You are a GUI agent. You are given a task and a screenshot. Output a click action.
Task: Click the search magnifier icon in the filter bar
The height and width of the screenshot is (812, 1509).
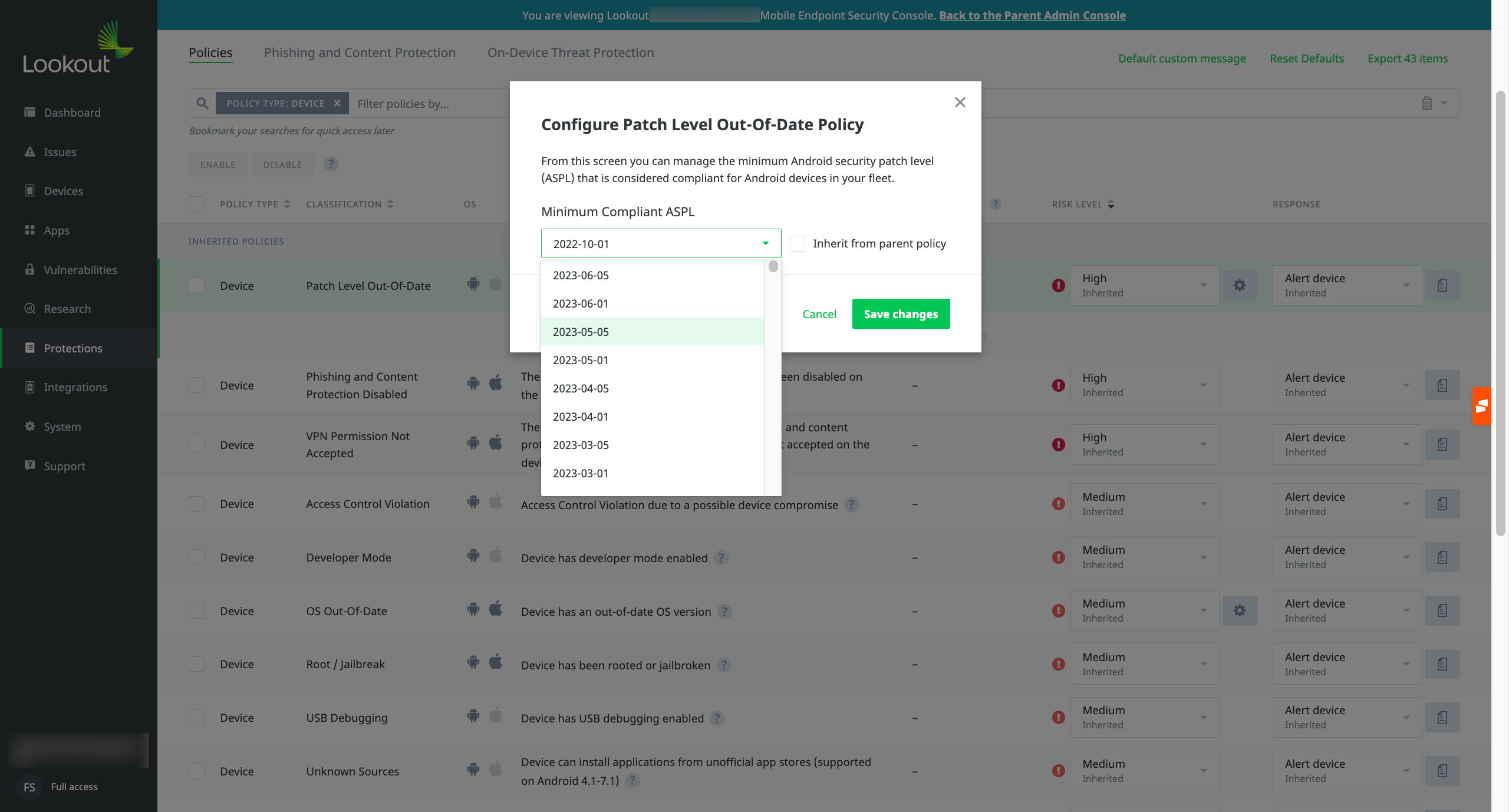202,104
